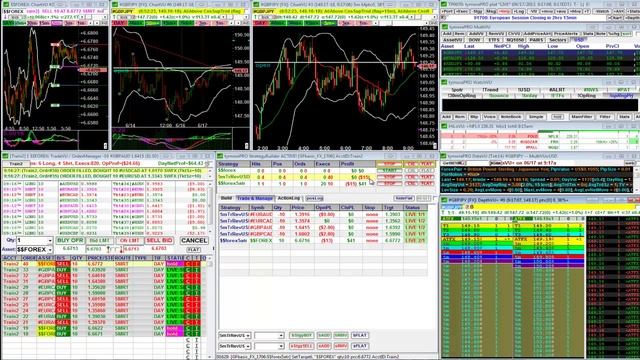Viewport: 640px width, 360px height.
Task: Open the Qty dropdown
Action: [x=50, y=240]
